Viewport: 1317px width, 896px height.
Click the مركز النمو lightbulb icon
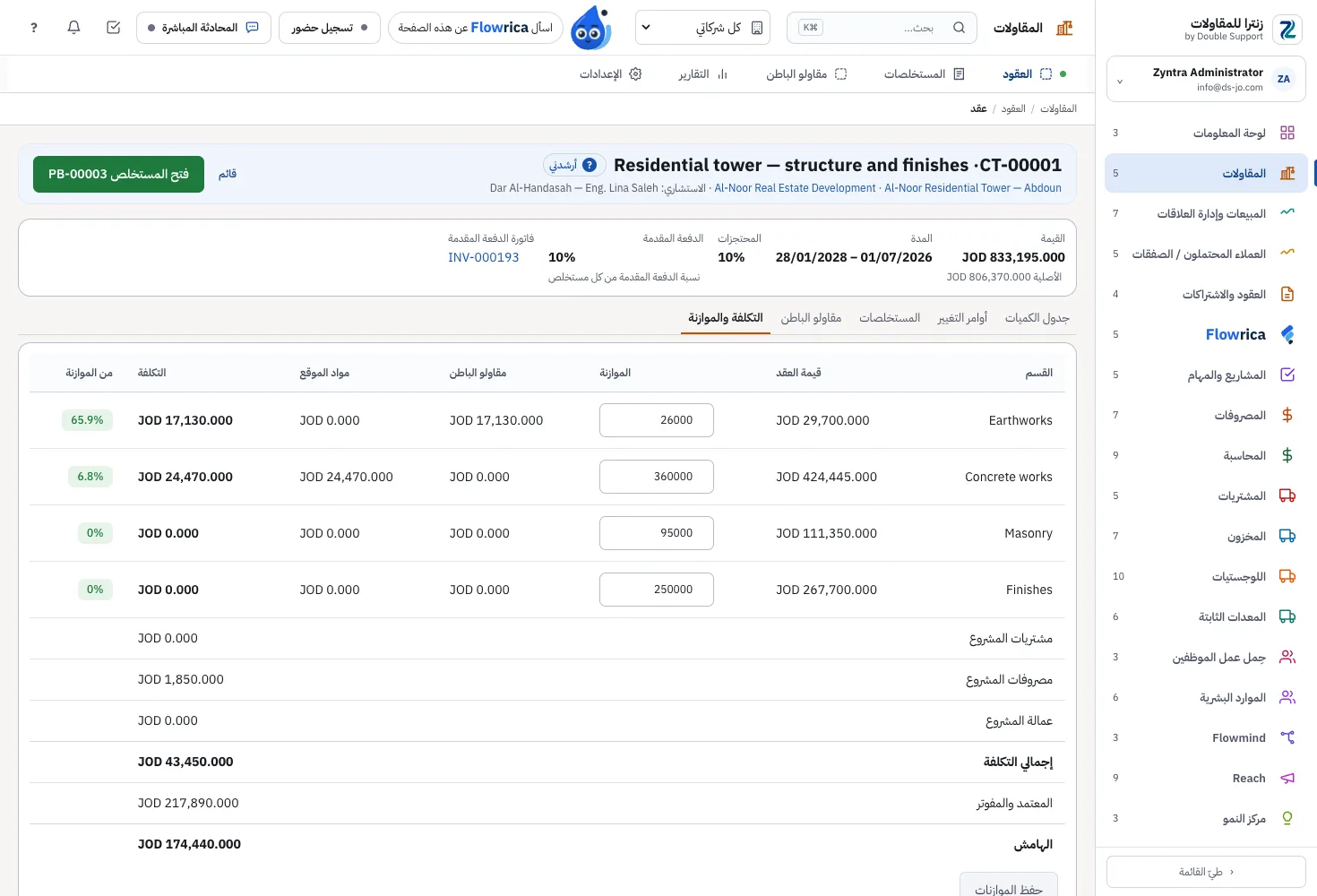pyautogui.click(x=1287, y=818)
